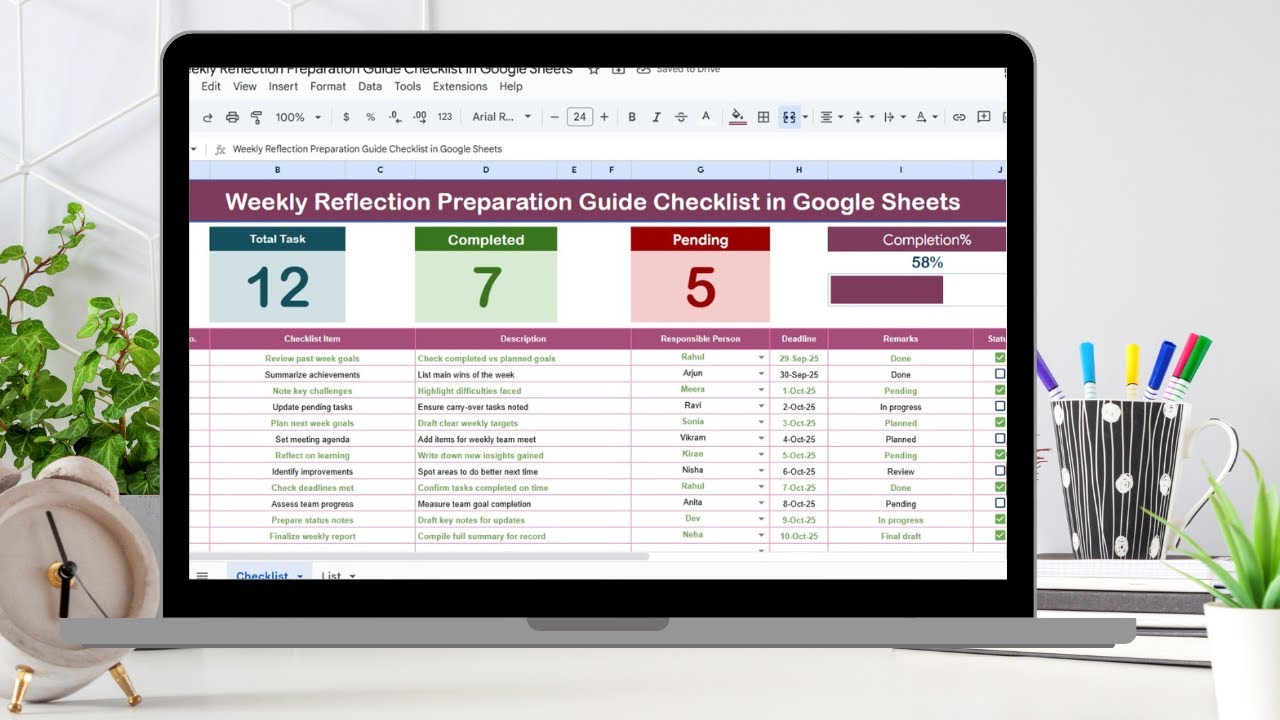Open the Format menu
This screenshot has height=720, width=1280.
[x=328, y=87]
